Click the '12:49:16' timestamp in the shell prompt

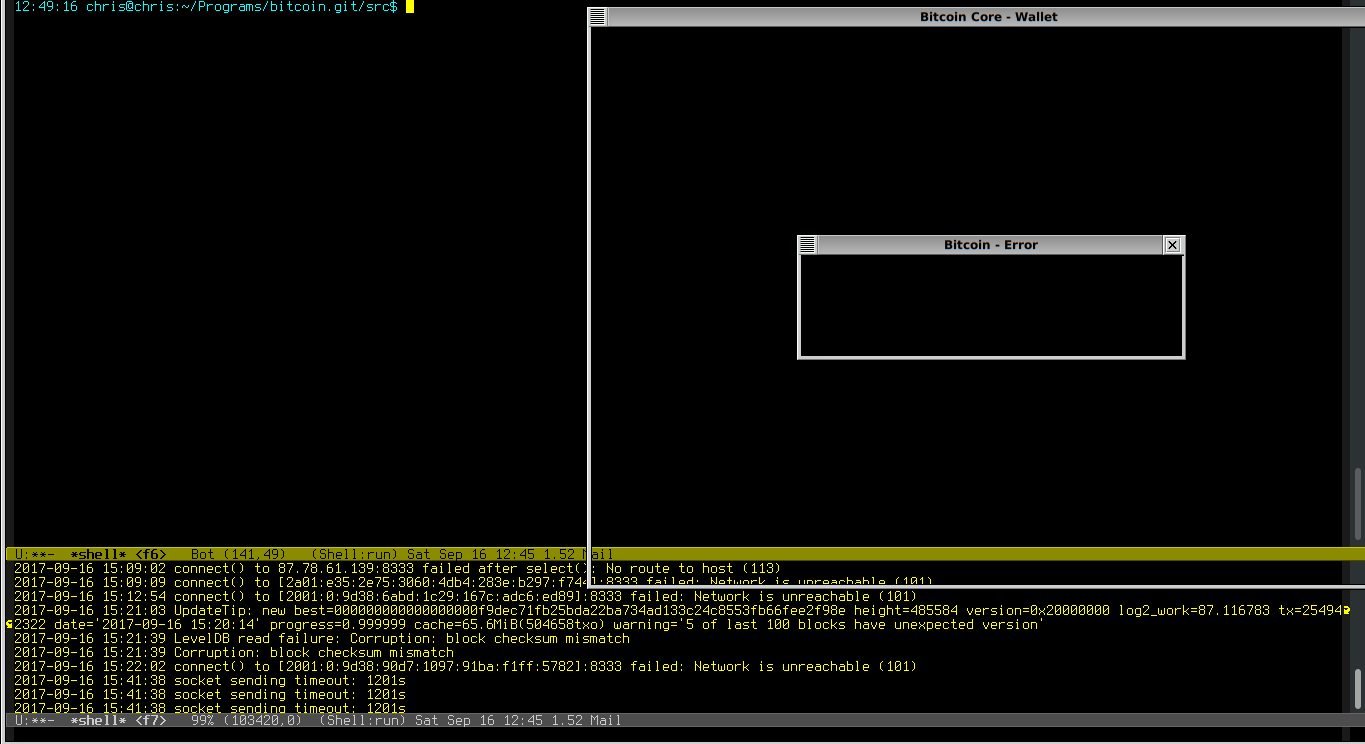(x=46, y=7)
